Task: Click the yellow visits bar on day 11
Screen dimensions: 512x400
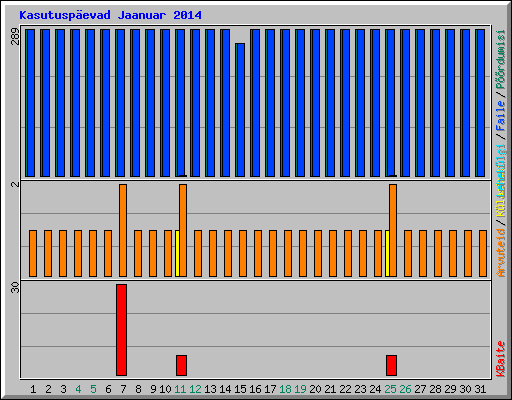Action: (x=177, y=253)
